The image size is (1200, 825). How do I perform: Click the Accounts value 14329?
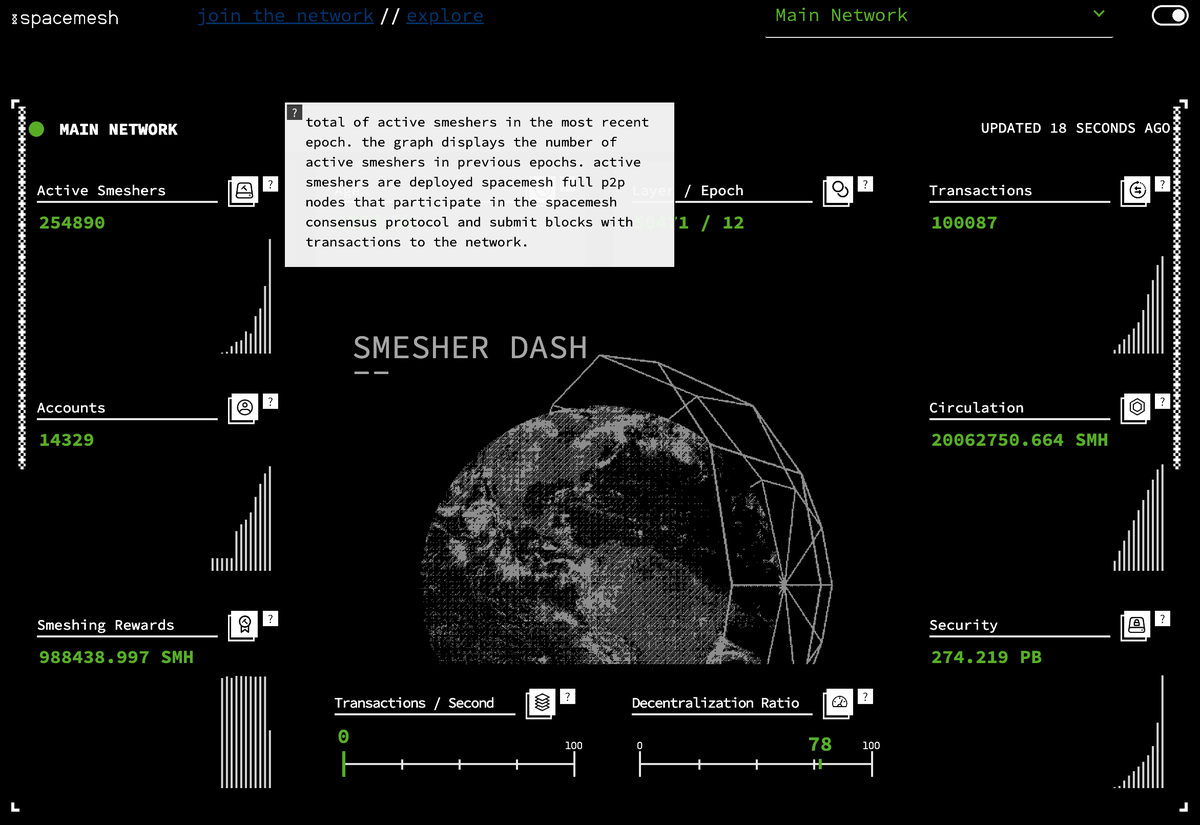click(x=66, y=439)
